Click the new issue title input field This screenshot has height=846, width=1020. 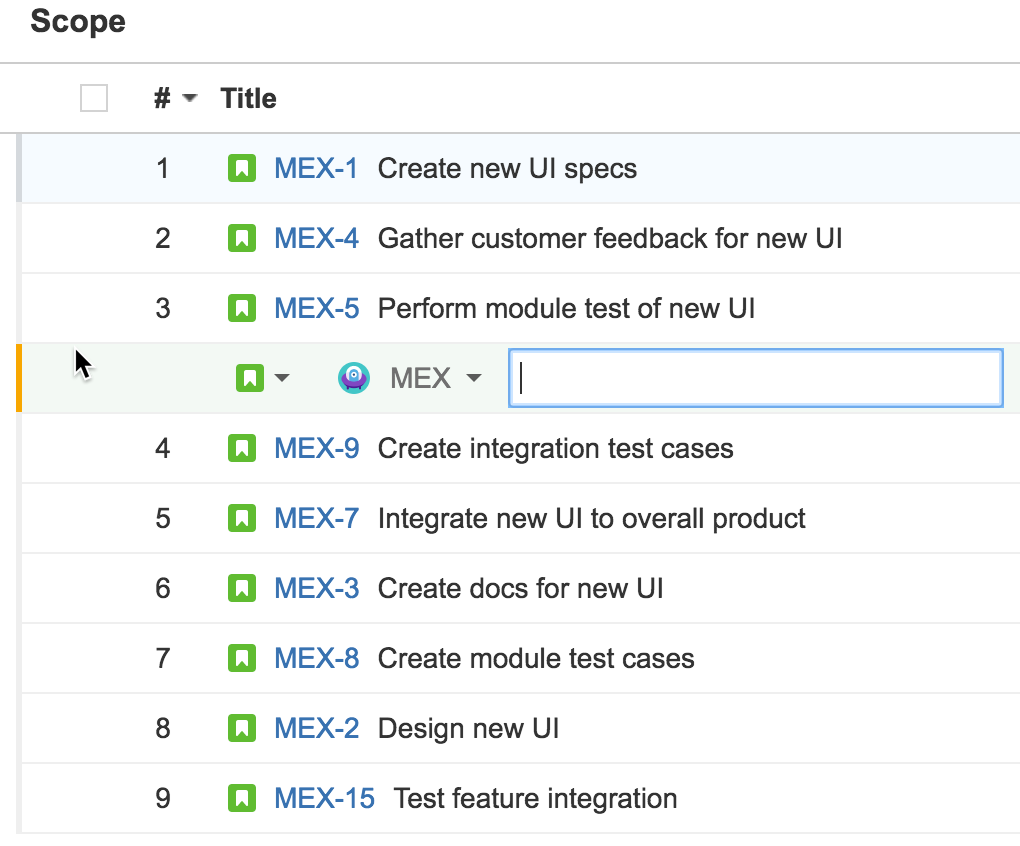click(x=755, y=378)
